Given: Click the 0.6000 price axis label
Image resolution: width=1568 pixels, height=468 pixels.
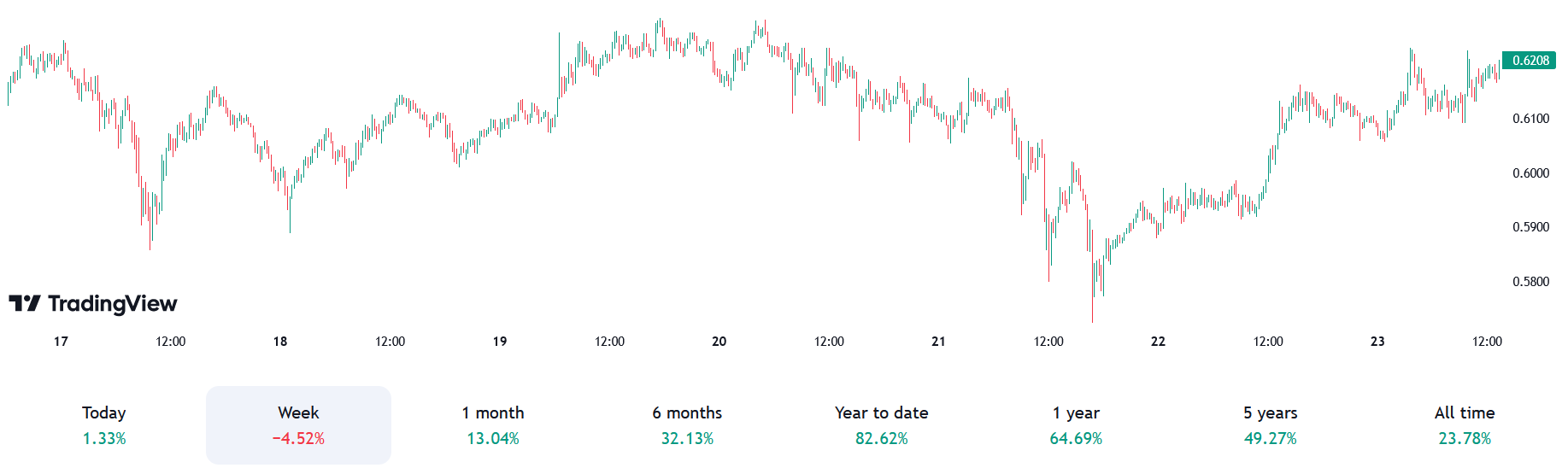Looking at the screenshot, I should click(x=1530, y=173).
